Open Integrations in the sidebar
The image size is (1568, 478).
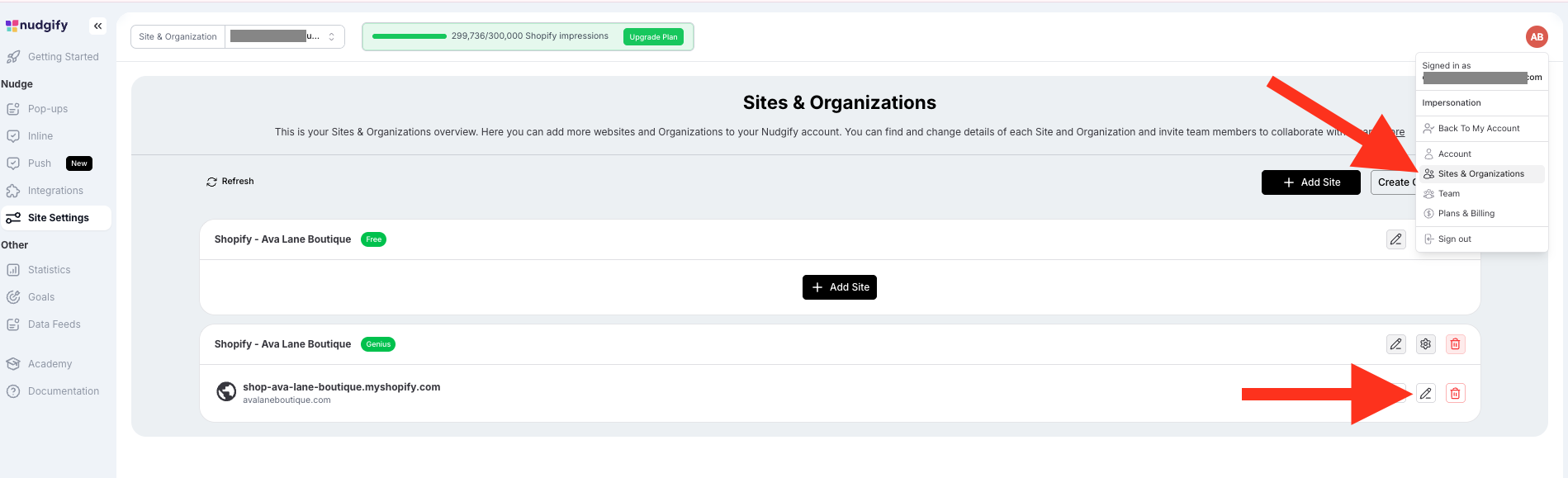55,191
